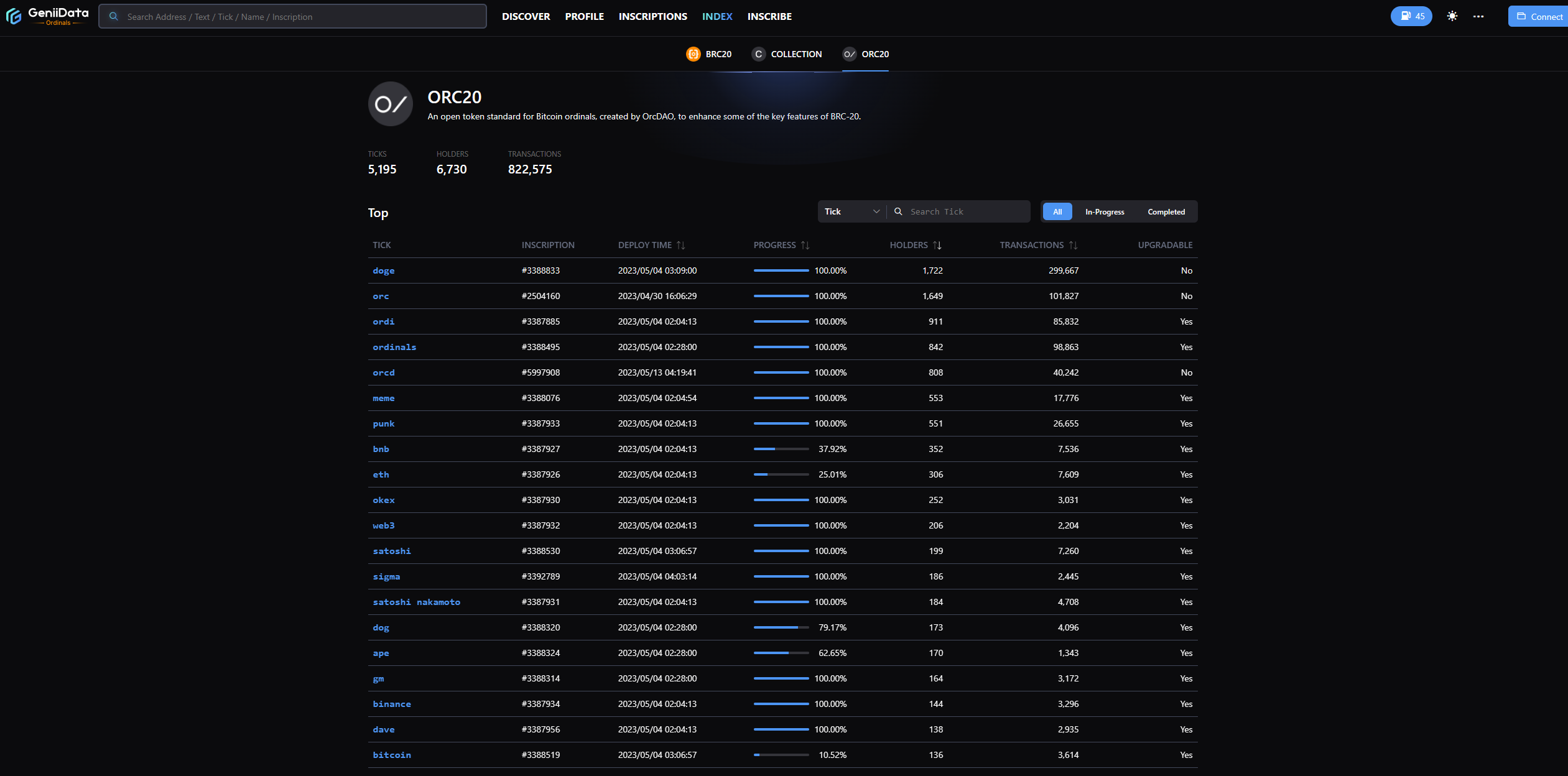Image resolution: width=1568 pixels, height=776 pixels.
Task: Toggle the light/dark theme sun icon
Action: [x=1452, y=16]
